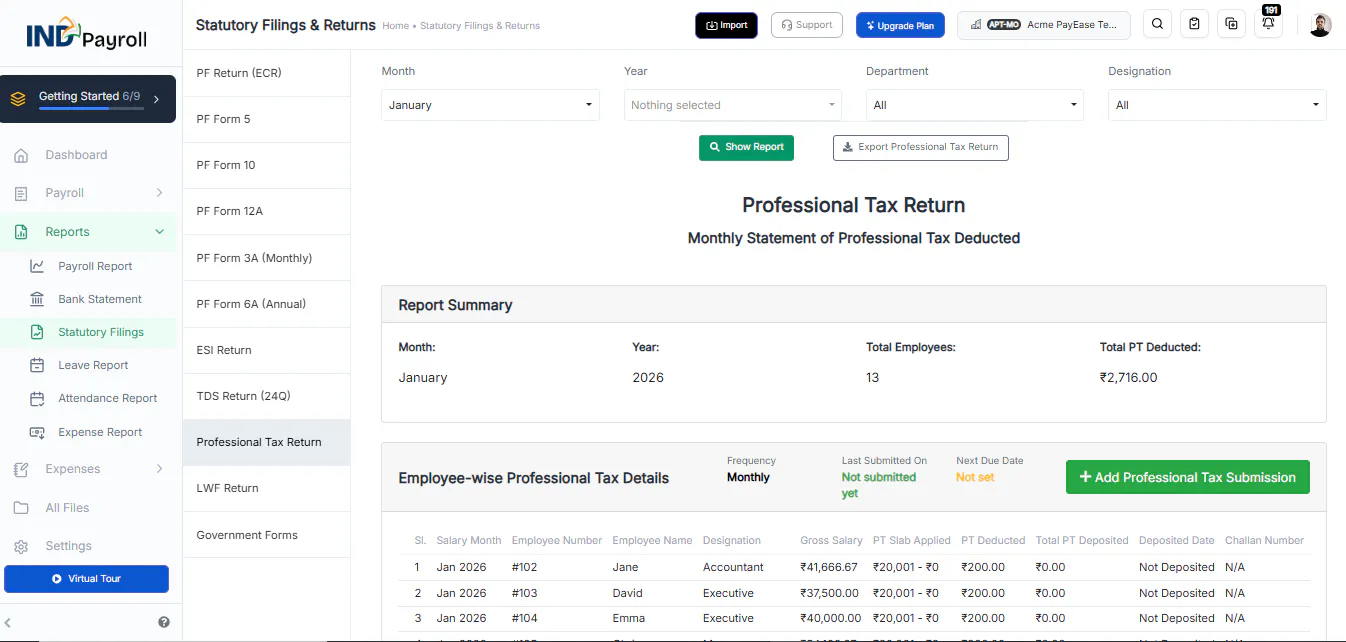This screenshot has width=1346, height=642.
Task: Open Bank Statement in sidebar
Action: (100, 299)
